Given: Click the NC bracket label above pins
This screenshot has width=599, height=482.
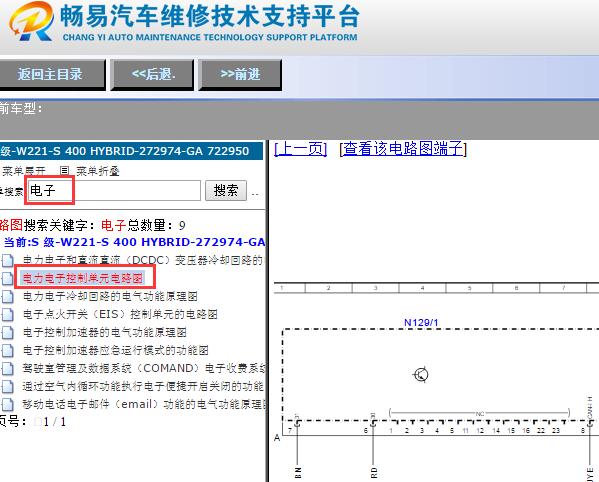Looking at the screenshot, I should (x=480, y=414).
